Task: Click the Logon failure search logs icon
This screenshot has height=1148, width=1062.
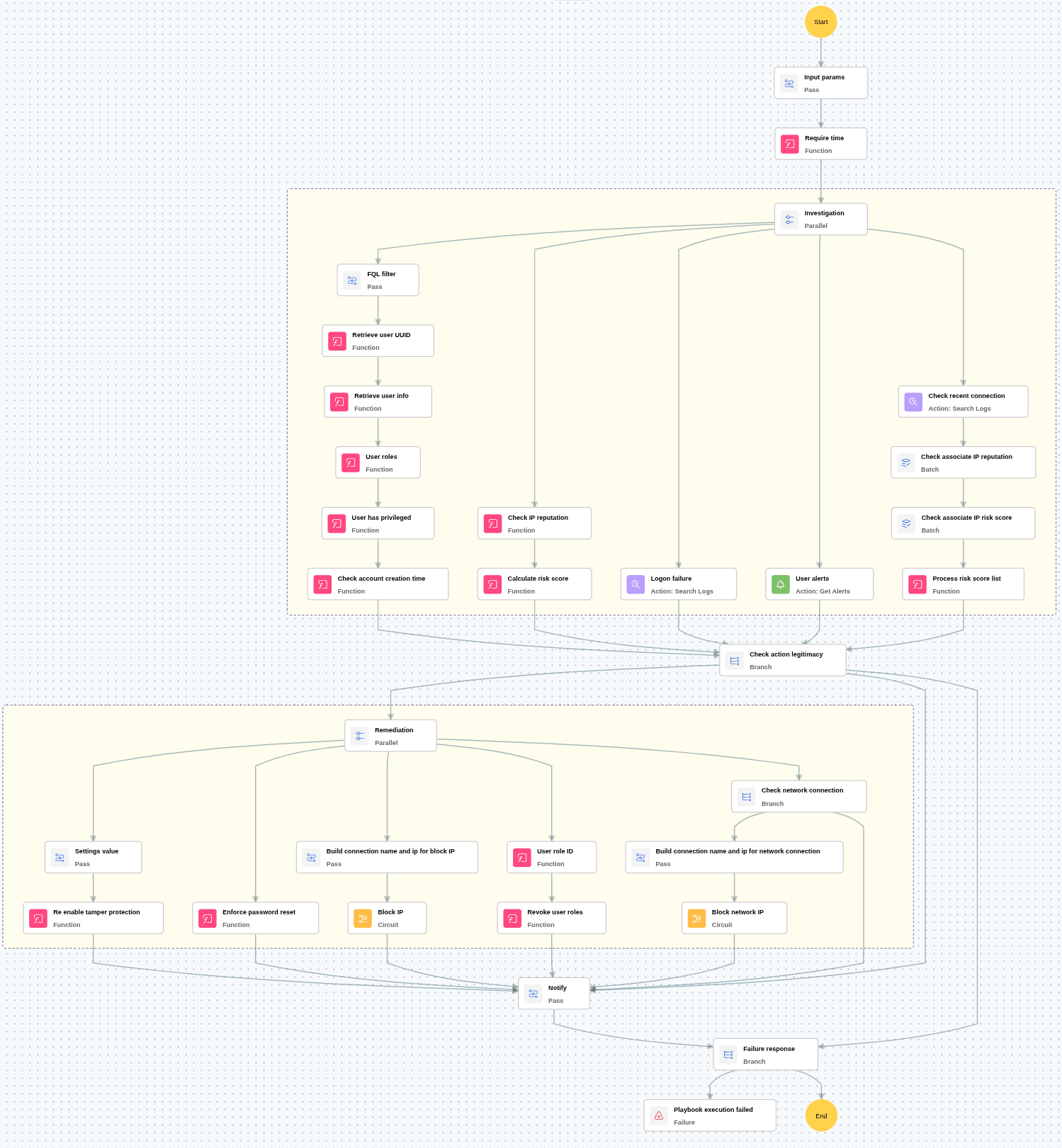Action: (x=636, y=585)
